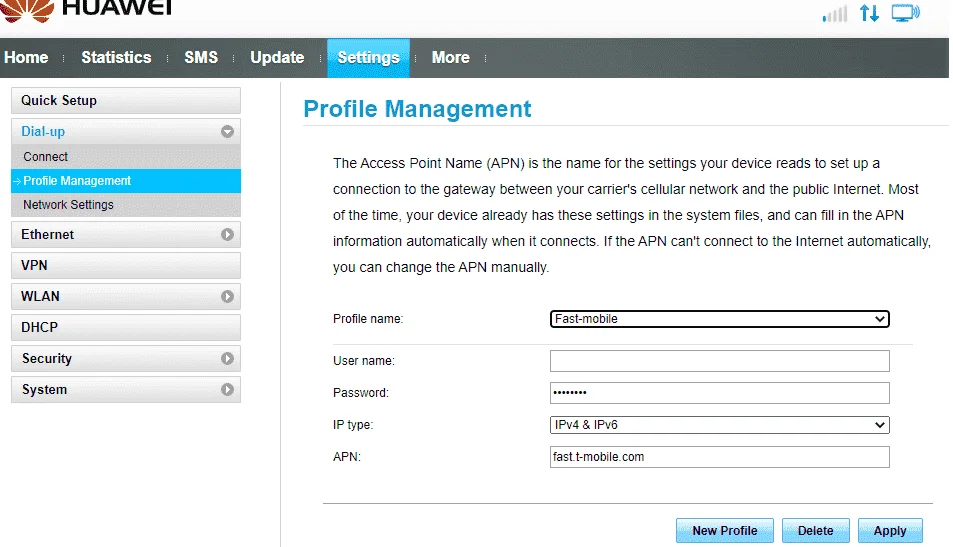Open the More tab
This screenshot has width=953, height=547.
[x=450, y=58]
